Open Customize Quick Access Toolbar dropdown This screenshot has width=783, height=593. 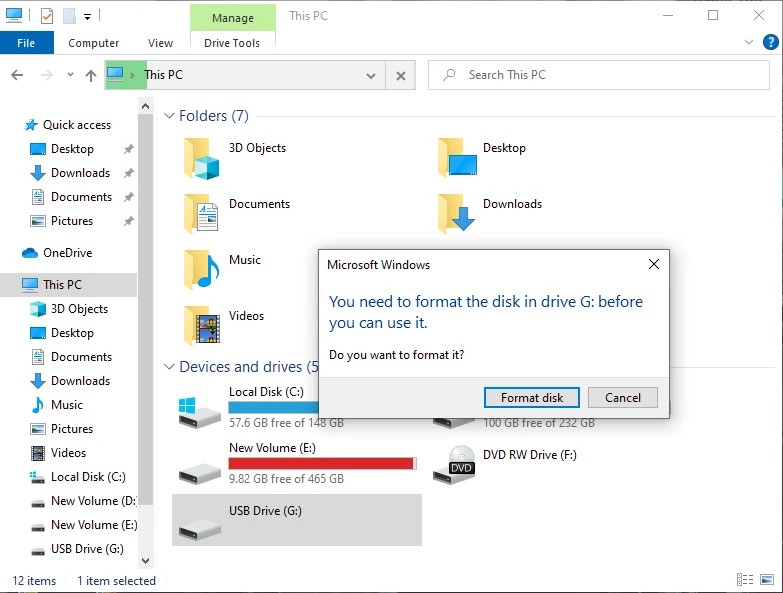(87, 17)
